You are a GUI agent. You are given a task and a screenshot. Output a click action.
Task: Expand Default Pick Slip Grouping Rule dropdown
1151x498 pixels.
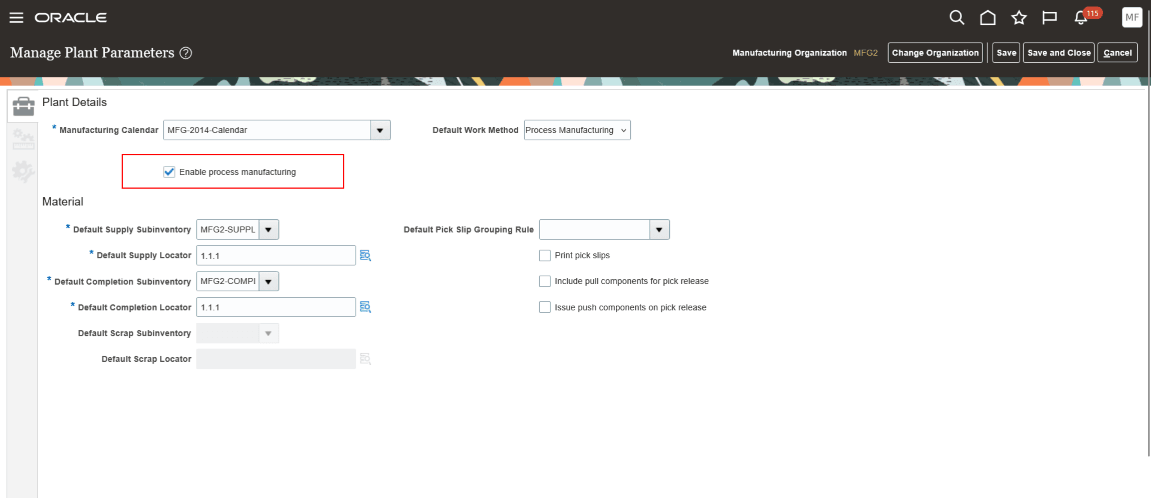click(659, 230)
